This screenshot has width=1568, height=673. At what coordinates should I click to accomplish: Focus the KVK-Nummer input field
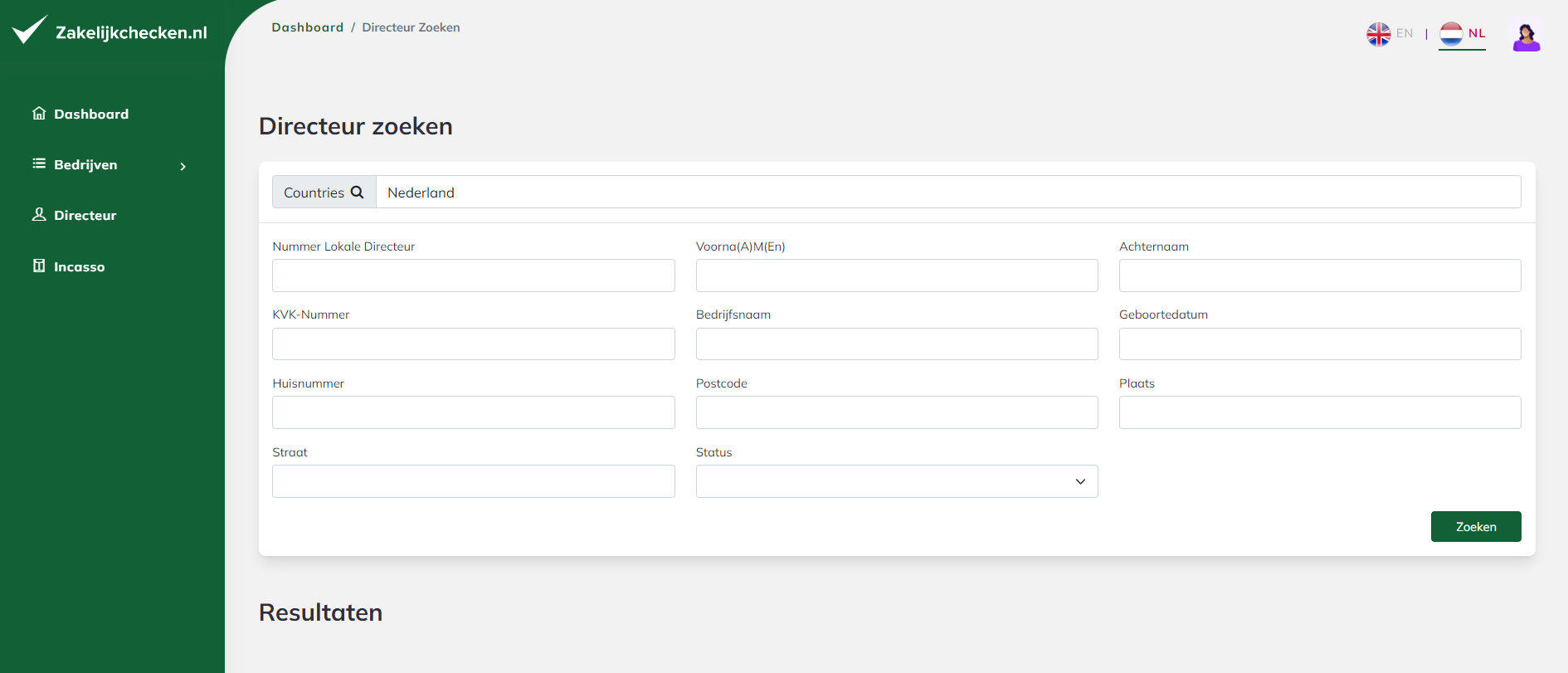[474, 344]
